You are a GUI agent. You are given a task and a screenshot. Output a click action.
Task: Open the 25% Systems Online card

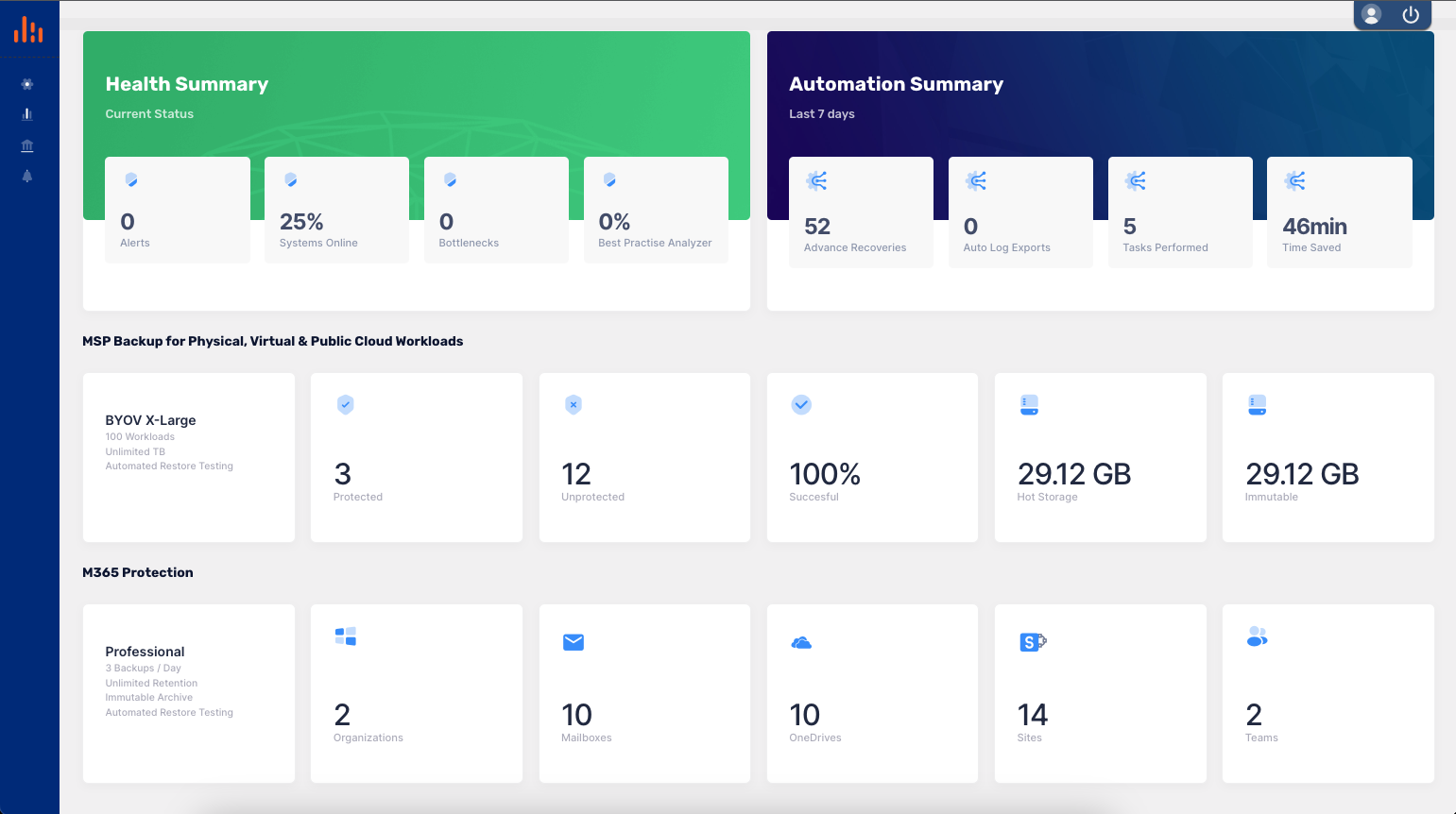pyautogui.click(x=336, y=210)
